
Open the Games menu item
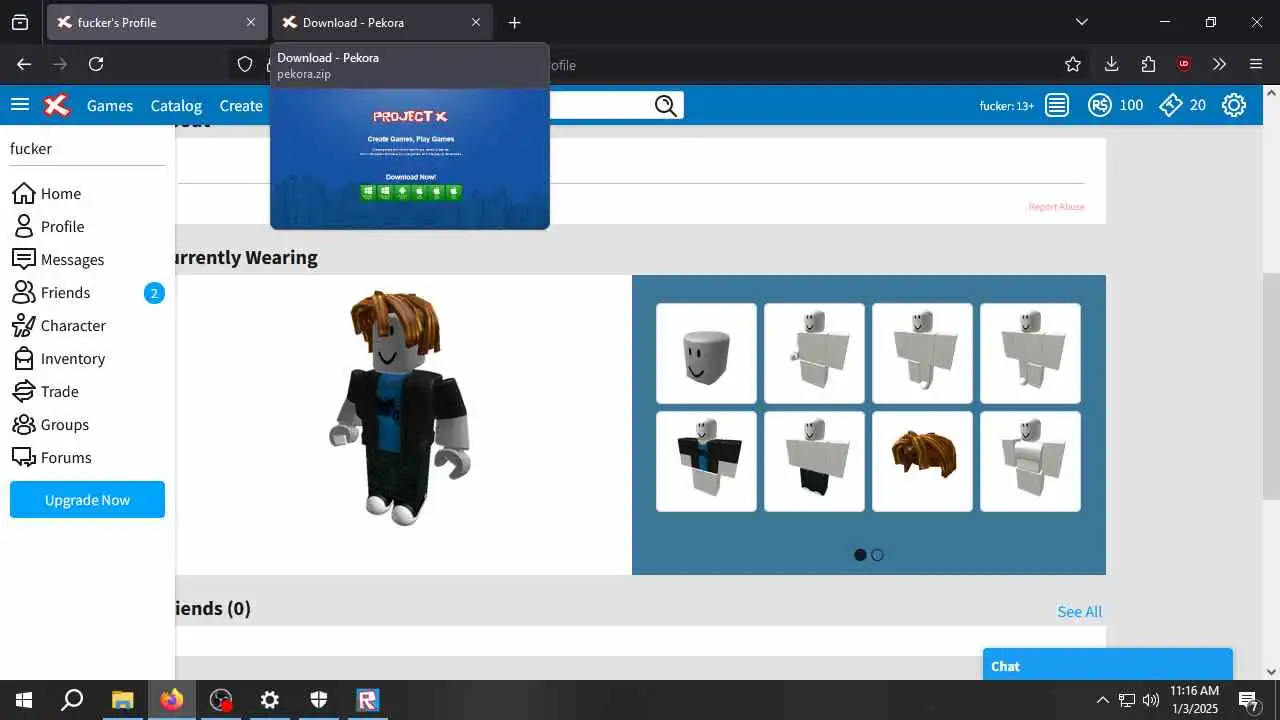110,105
